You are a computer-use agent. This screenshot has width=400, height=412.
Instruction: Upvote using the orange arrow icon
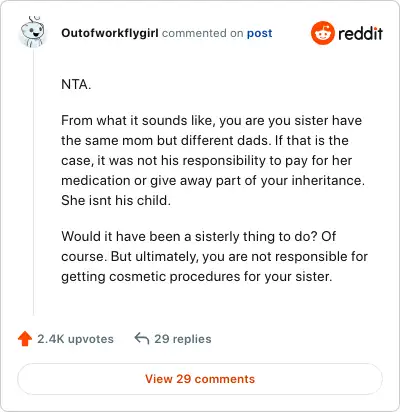coord(25,339)
